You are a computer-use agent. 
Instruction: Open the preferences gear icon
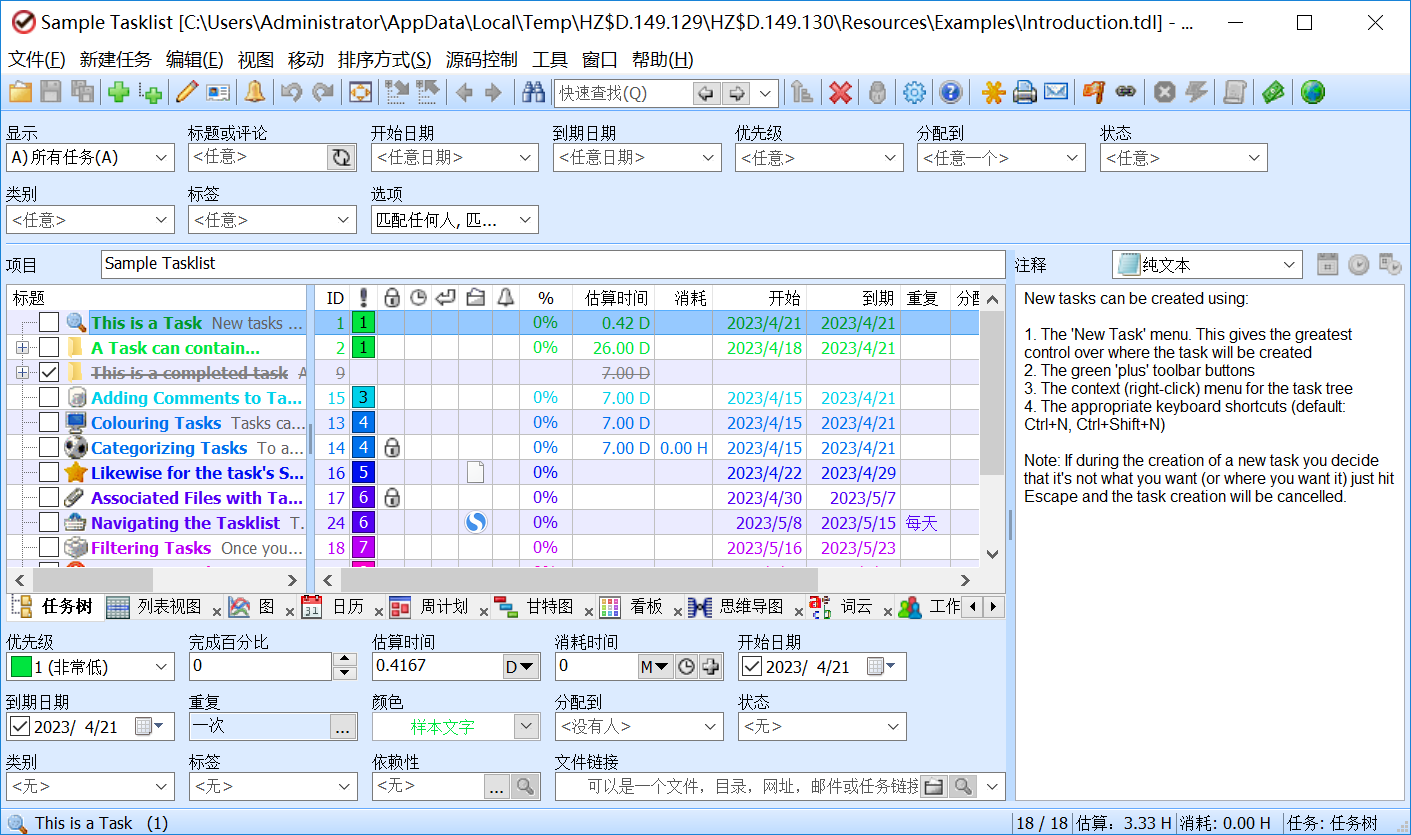pos(913,91)
